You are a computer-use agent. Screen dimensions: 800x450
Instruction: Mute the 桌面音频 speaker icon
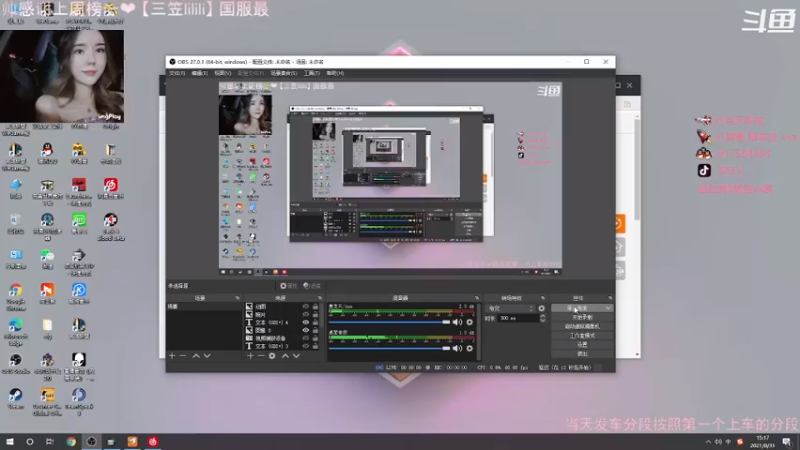[457, 348]
